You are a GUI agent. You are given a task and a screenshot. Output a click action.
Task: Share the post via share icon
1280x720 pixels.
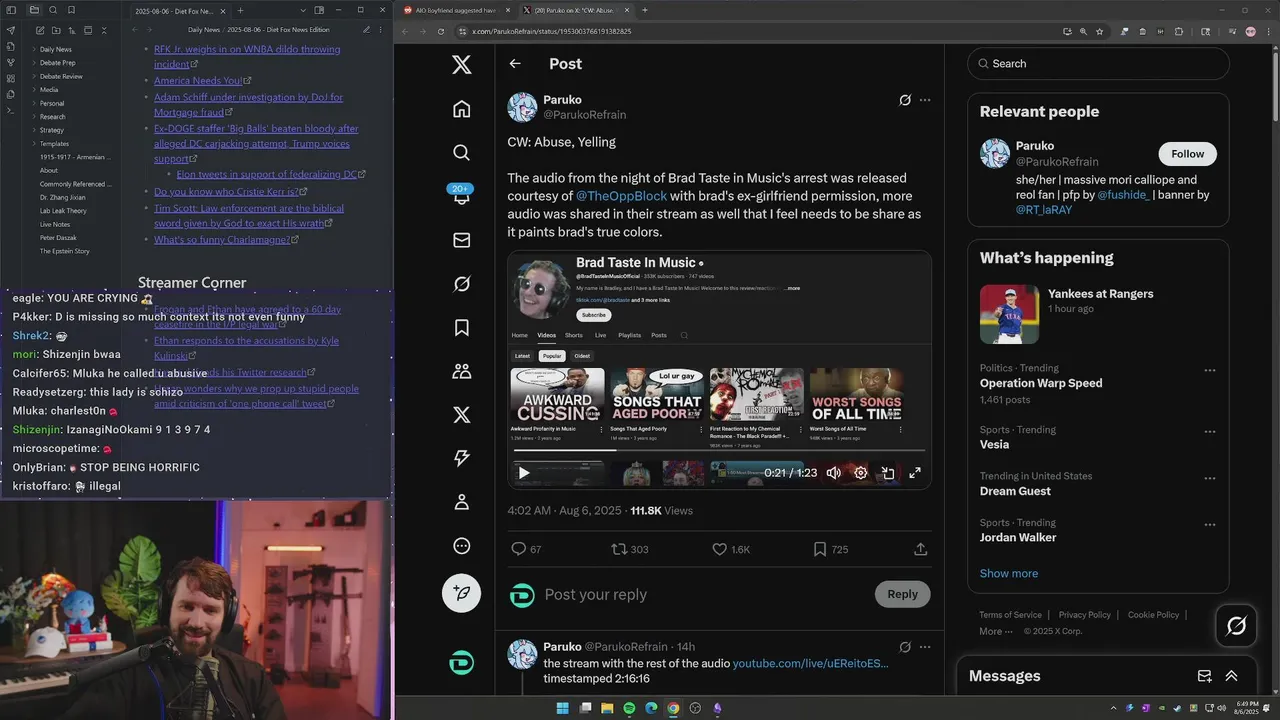point(921,549)
